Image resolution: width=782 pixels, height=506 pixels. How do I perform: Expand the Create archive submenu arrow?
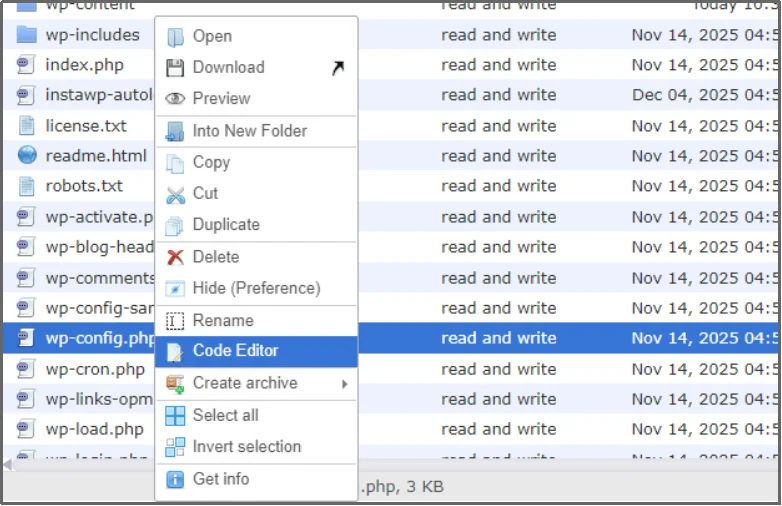(345, 384)
